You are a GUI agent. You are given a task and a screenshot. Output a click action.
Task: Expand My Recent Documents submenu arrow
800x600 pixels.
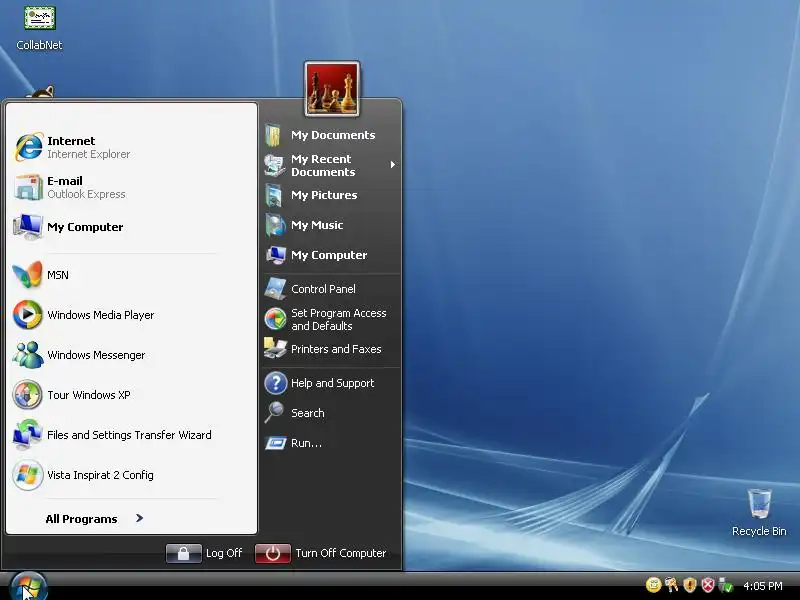392,165
